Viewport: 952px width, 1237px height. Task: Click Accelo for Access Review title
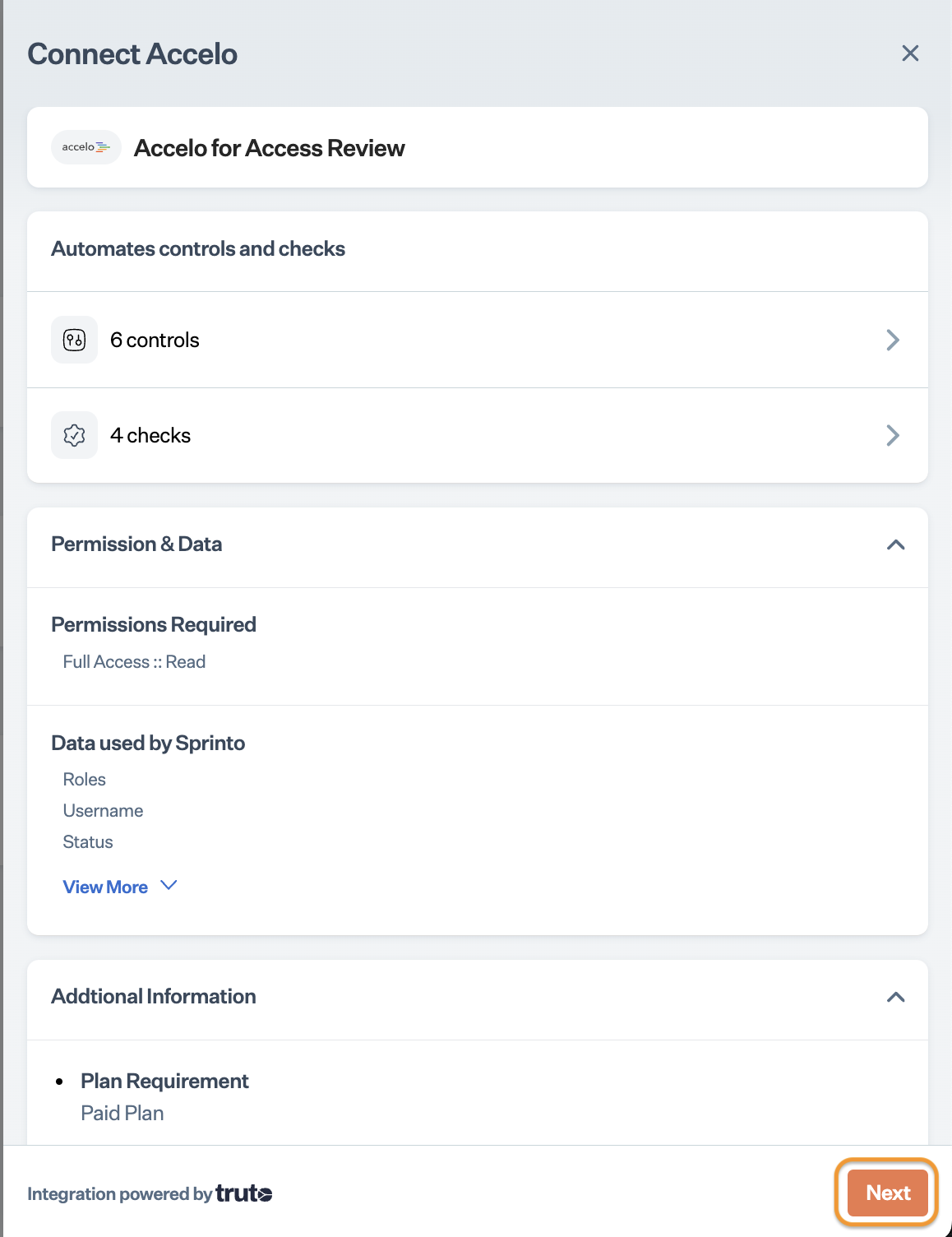[269, 148]
